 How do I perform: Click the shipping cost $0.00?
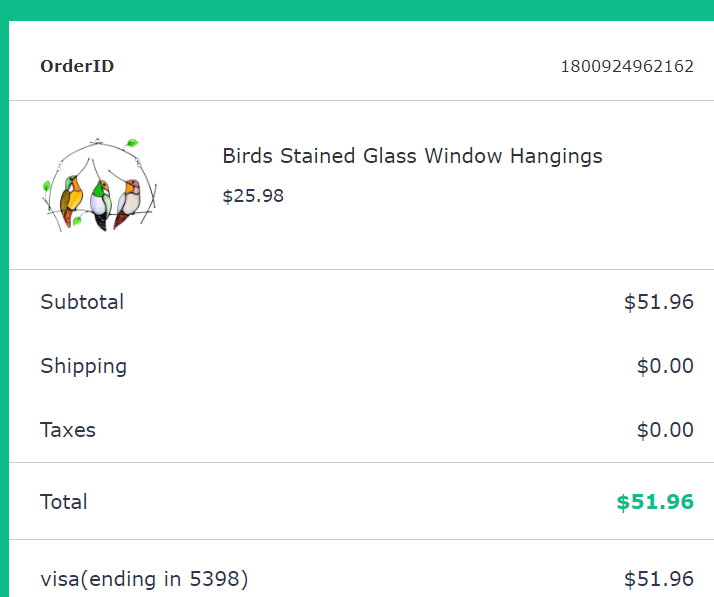pos(665,366)
